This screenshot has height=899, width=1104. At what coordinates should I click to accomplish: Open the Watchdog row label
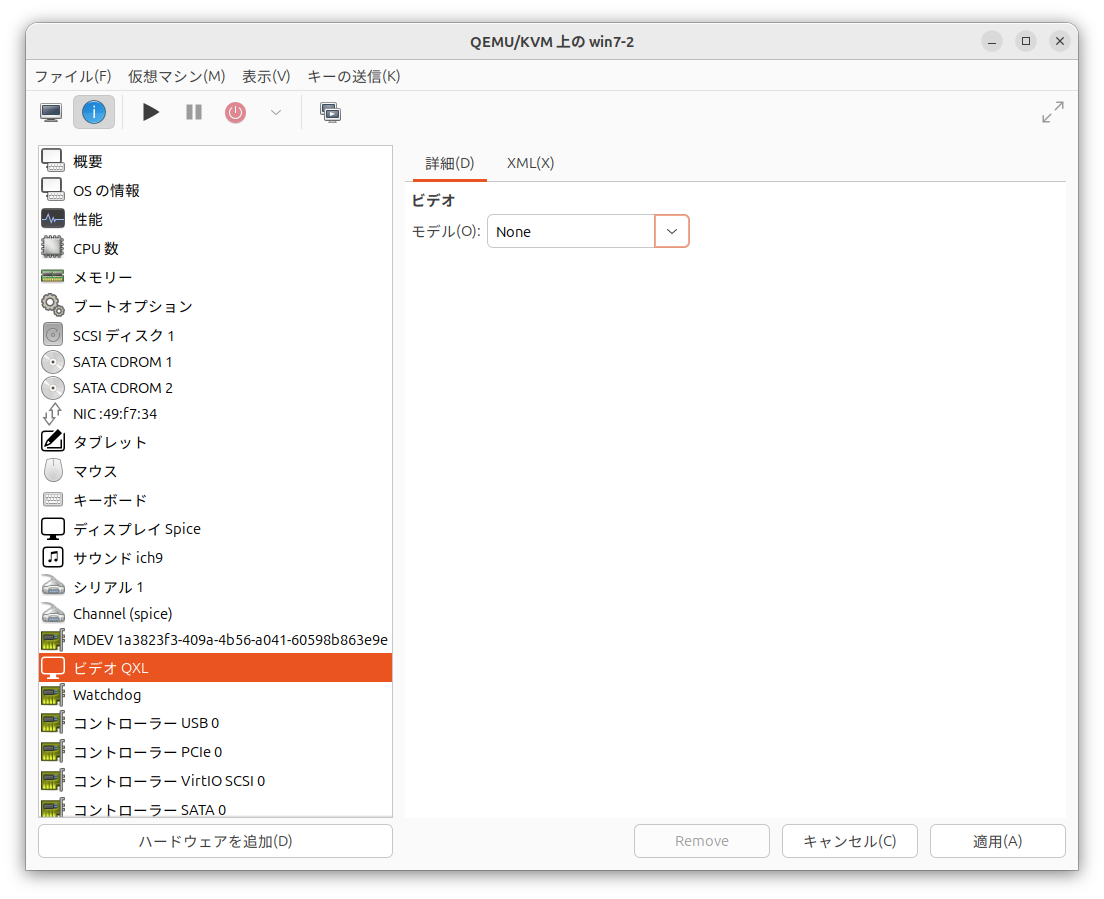coord(107,695)
